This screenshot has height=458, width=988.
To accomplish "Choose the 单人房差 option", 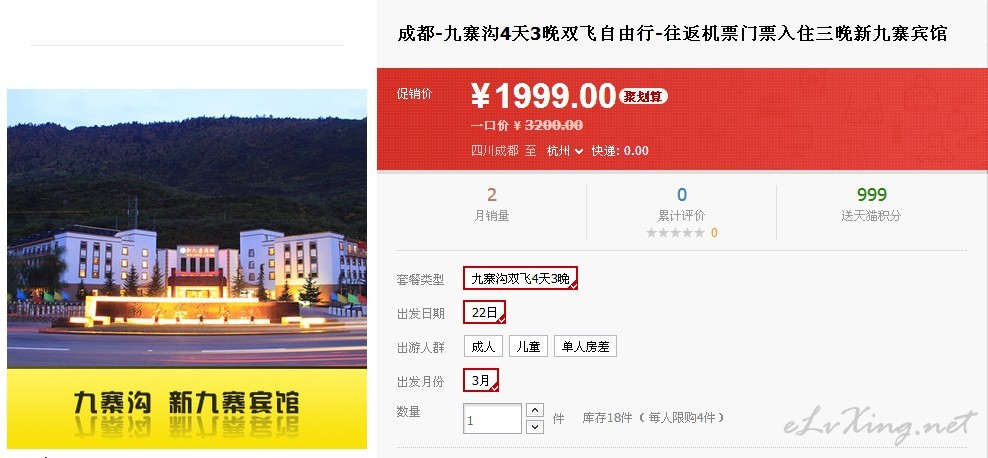I will 585,346.
